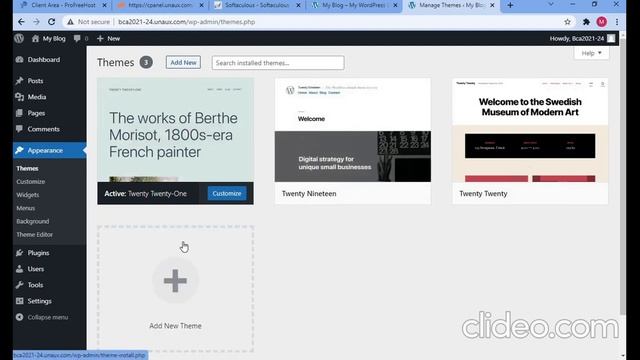640x360 pixels.
Task: Visit My Blog site from the admin bar
Action: click(49, 38)
